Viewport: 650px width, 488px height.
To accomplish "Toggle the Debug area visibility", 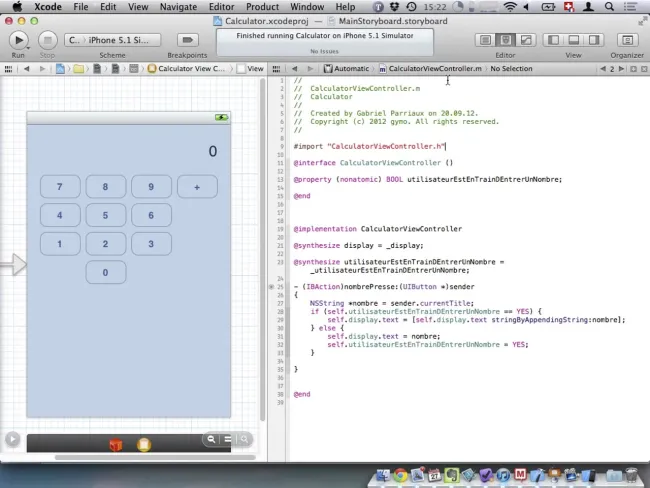I will pos(574,40).
